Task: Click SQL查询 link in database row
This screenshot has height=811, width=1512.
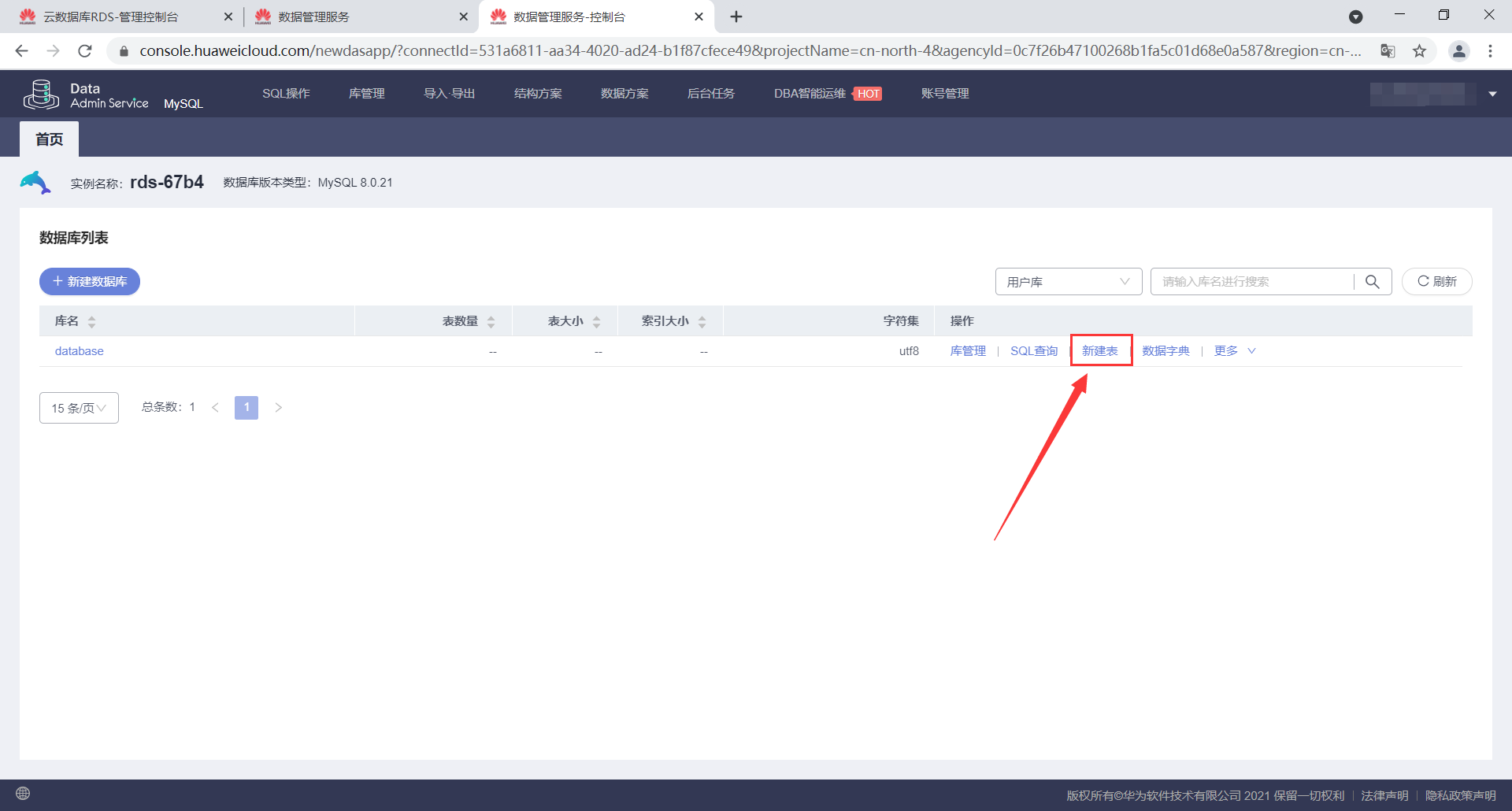Action: (x=1034, y=351)
